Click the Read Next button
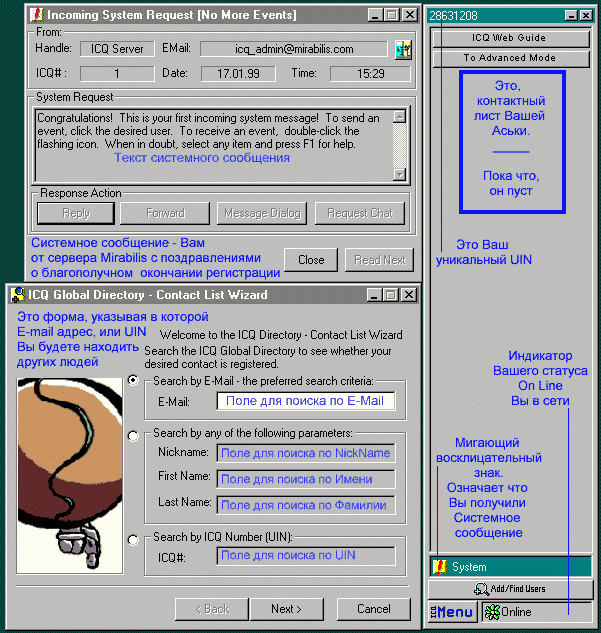 click(x=379, y=260)
